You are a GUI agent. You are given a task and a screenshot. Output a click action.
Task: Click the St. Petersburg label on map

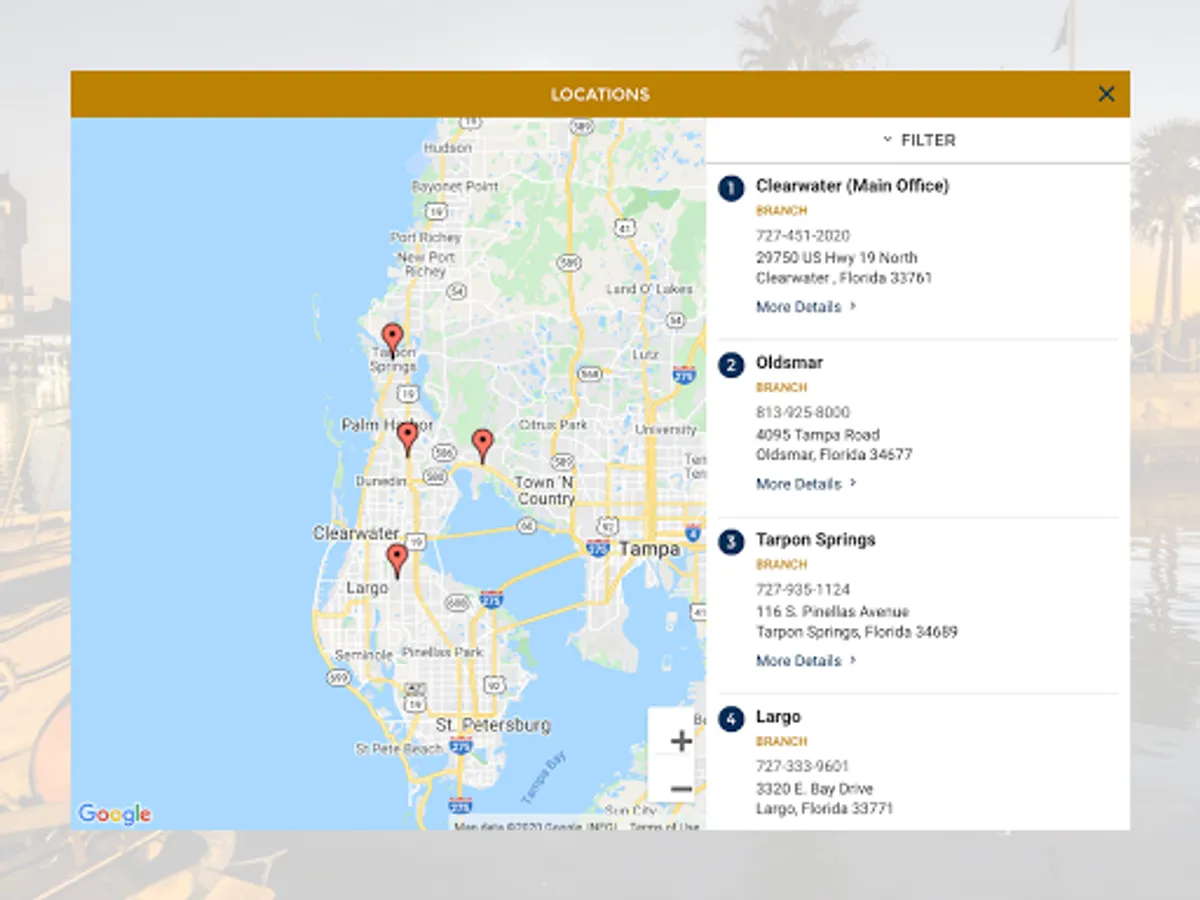[493, 725]
